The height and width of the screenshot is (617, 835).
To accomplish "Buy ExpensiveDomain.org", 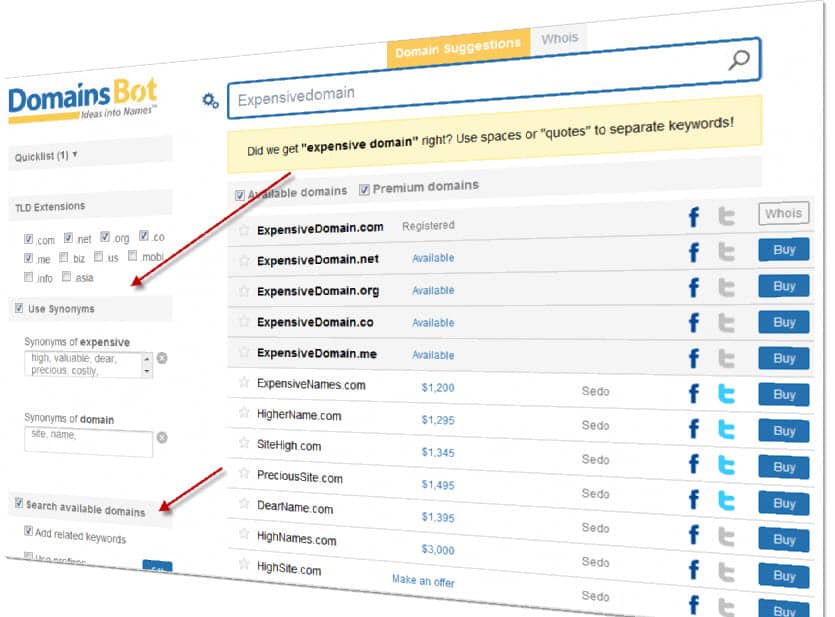I will click(x=784, y=286).
